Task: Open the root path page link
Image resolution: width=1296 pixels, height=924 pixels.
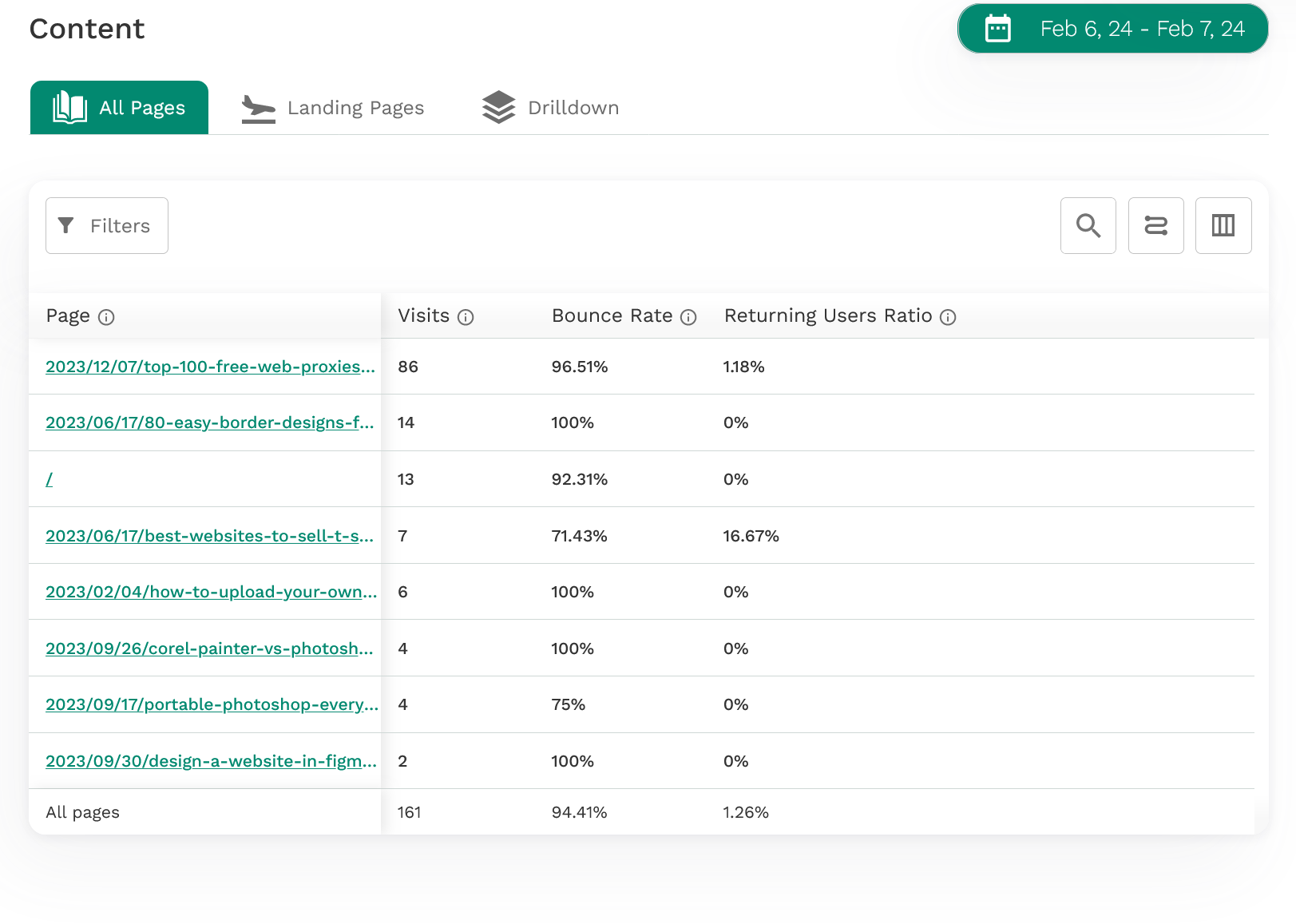Action: pyautogui.click(x=50, y=479)
